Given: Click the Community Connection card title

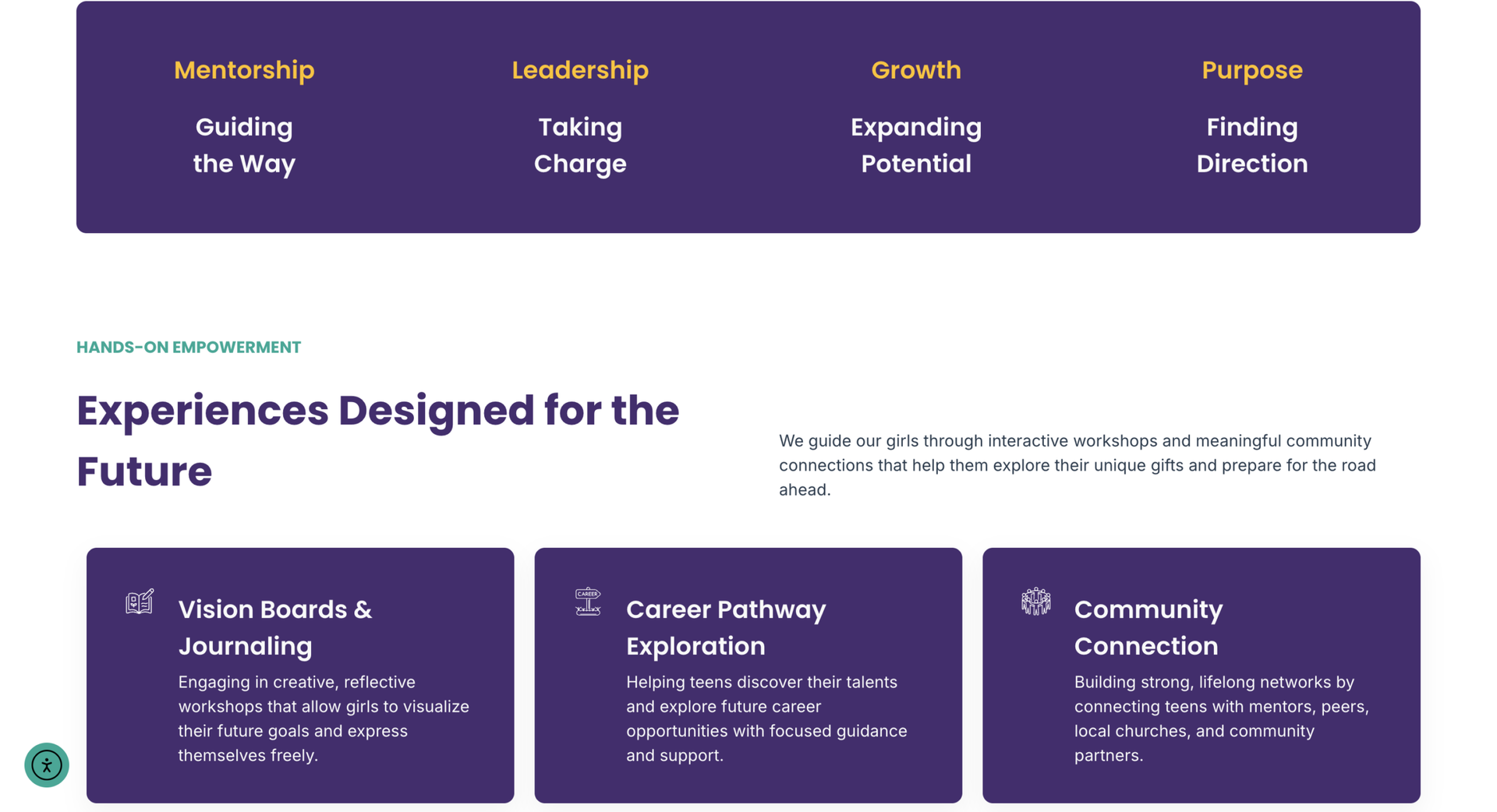Looking at the screenshot, I should [1148, 627].
